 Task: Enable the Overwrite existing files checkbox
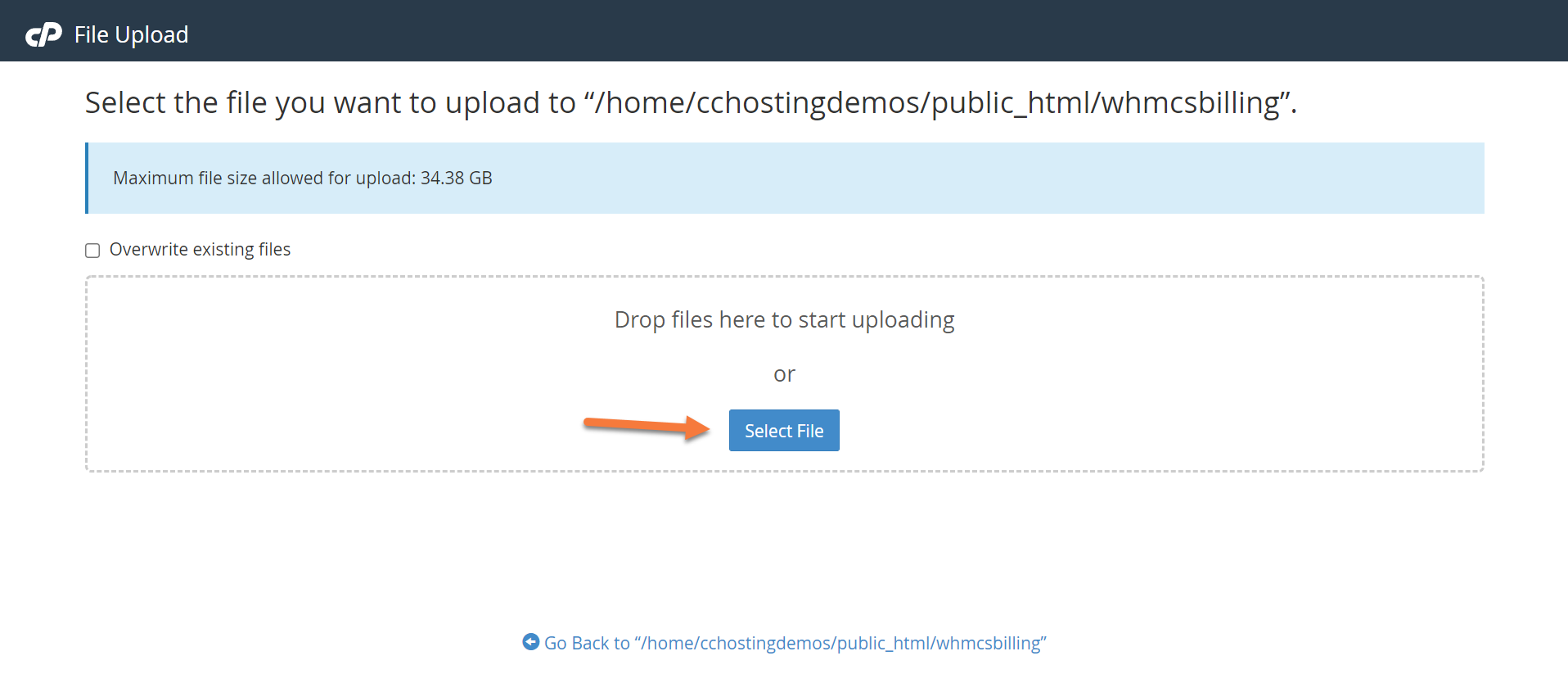coord(92,251)
